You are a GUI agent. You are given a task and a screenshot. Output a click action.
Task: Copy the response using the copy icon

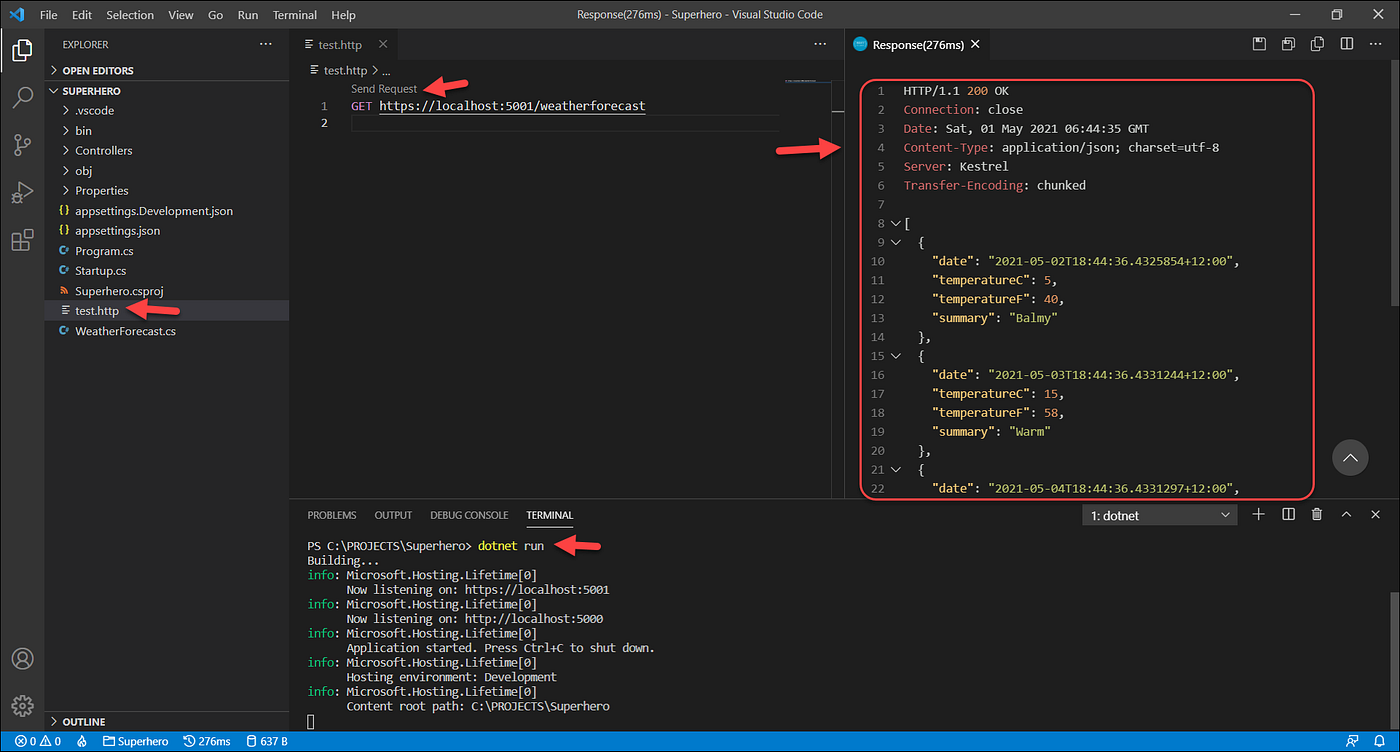click(x=1317, y=43)
